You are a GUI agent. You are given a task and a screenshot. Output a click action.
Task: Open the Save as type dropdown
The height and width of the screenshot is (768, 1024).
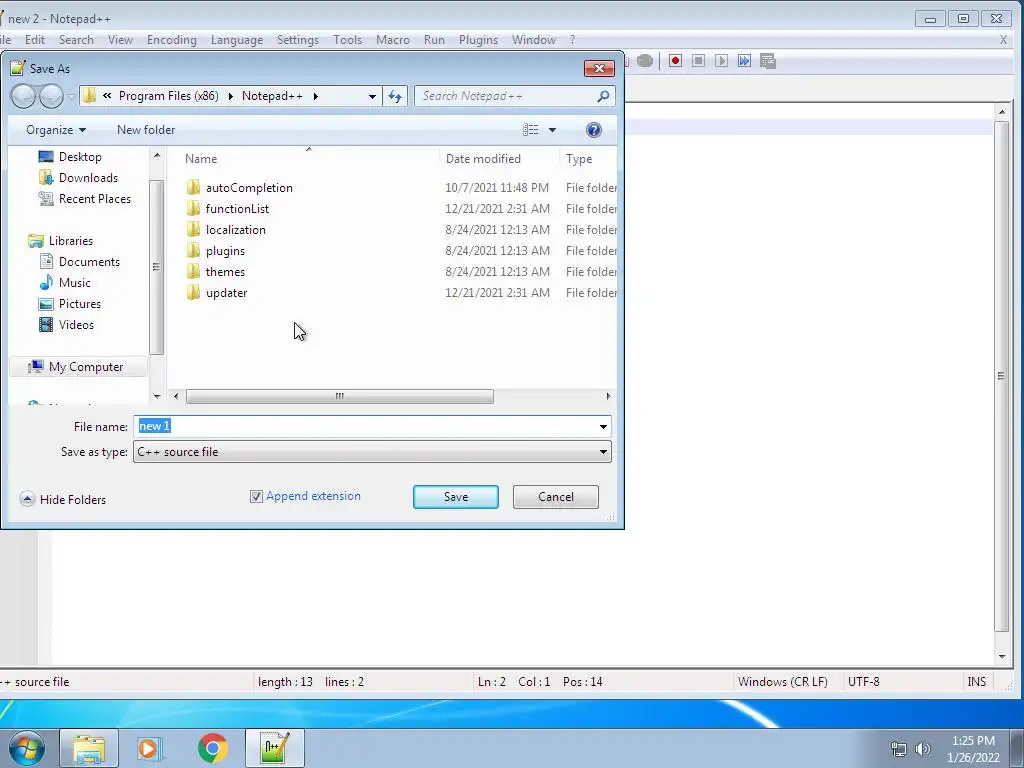pos(603,452)
